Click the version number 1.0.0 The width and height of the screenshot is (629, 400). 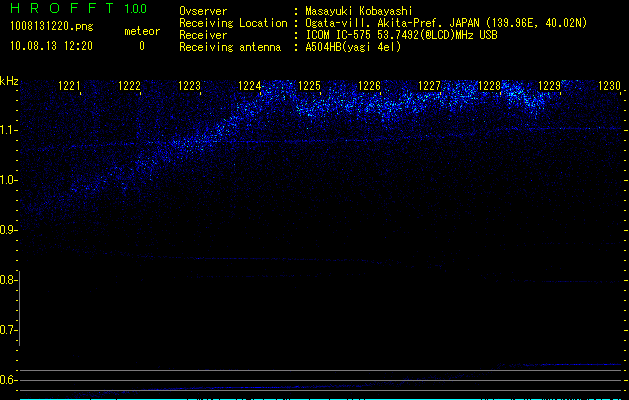coord(136,8)
